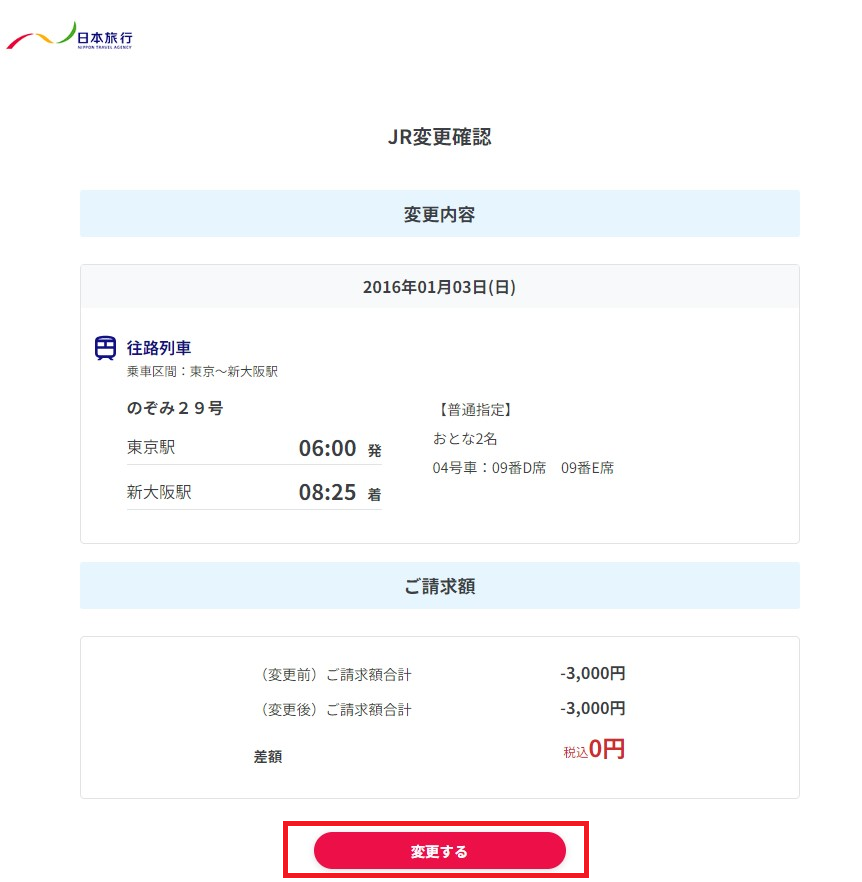Select the ご請求額 section header

pyautogui.click(x=439, y=586)
